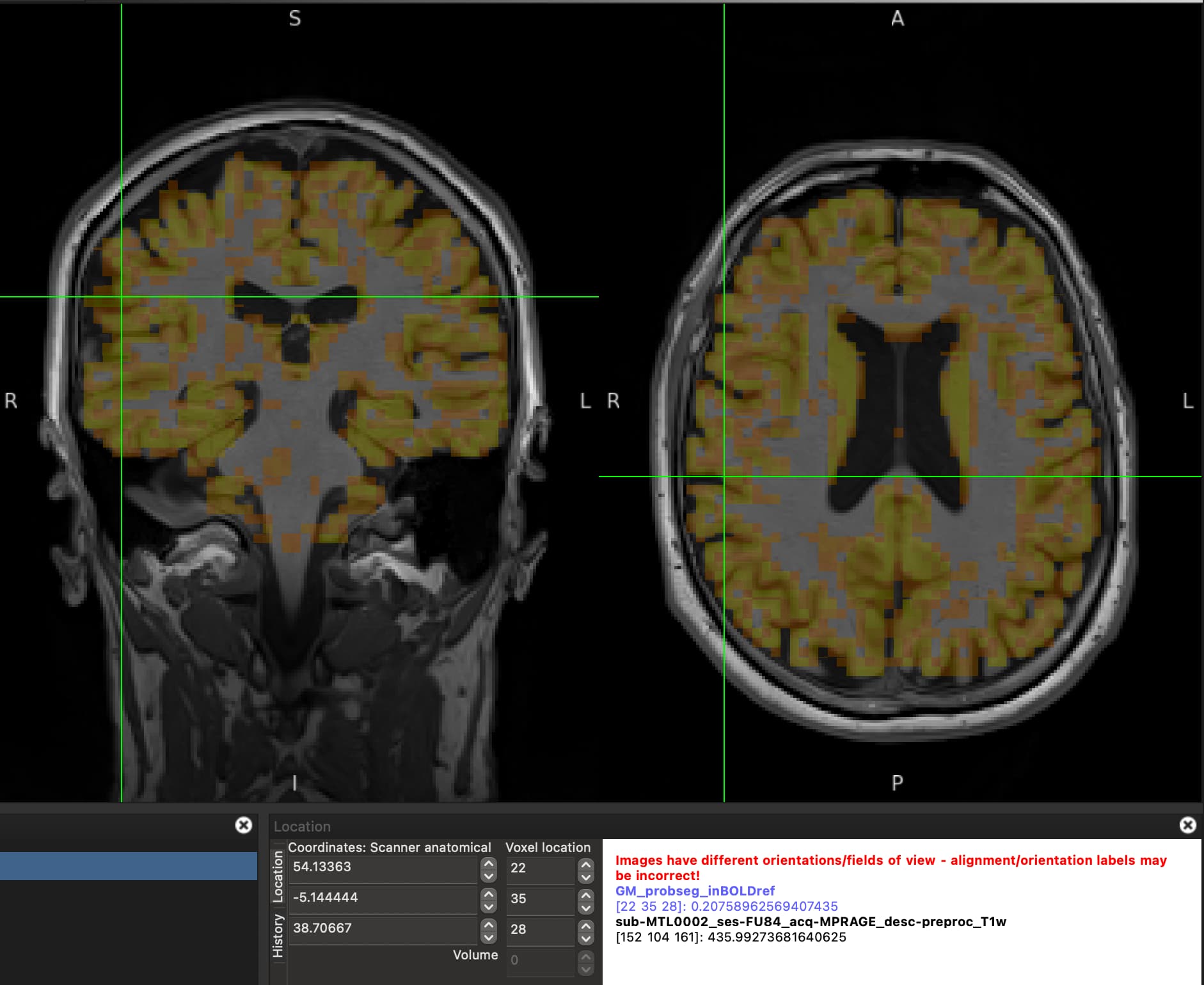Viewport: 1204px width, 985px height.
Task: Click the Volume label
Action: (x=475, y=955)
